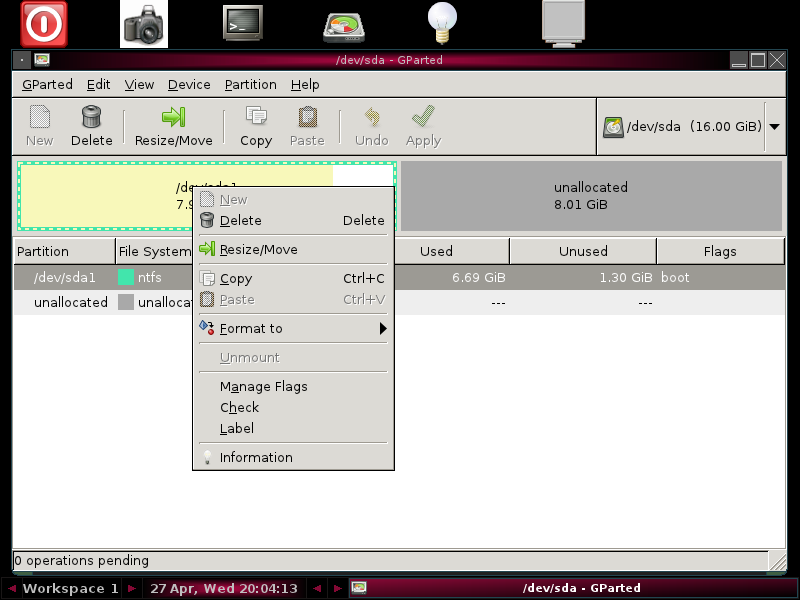Click the Used column header
The image size is (800, 600).
tap(452, 252)
